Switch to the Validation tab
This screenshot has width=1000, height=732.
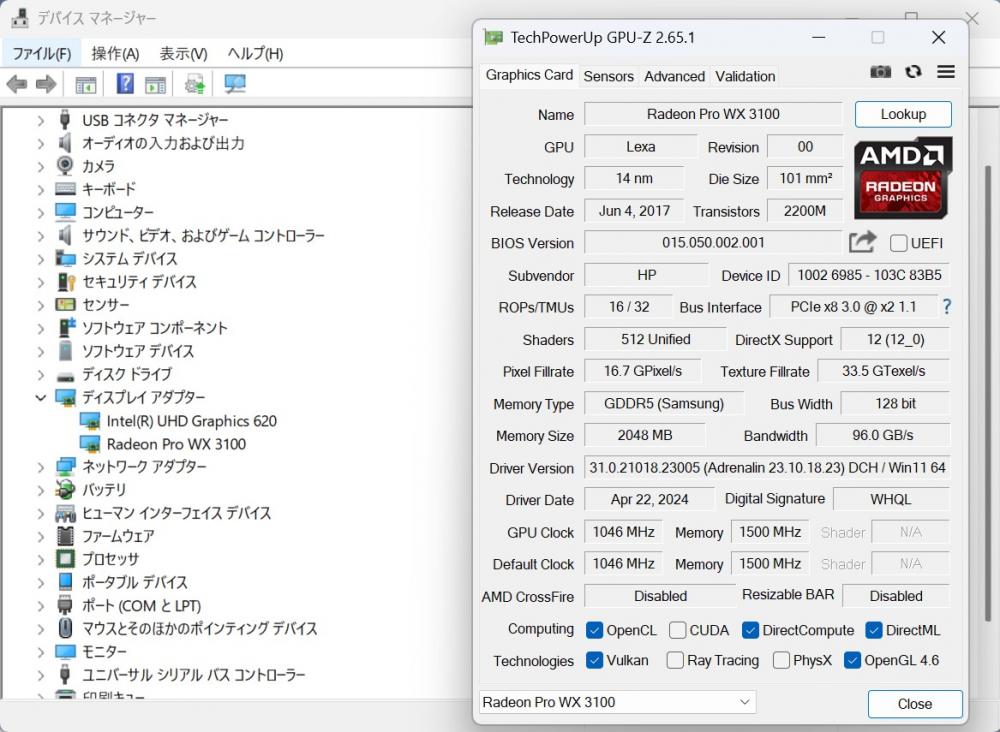pos(745,77)
